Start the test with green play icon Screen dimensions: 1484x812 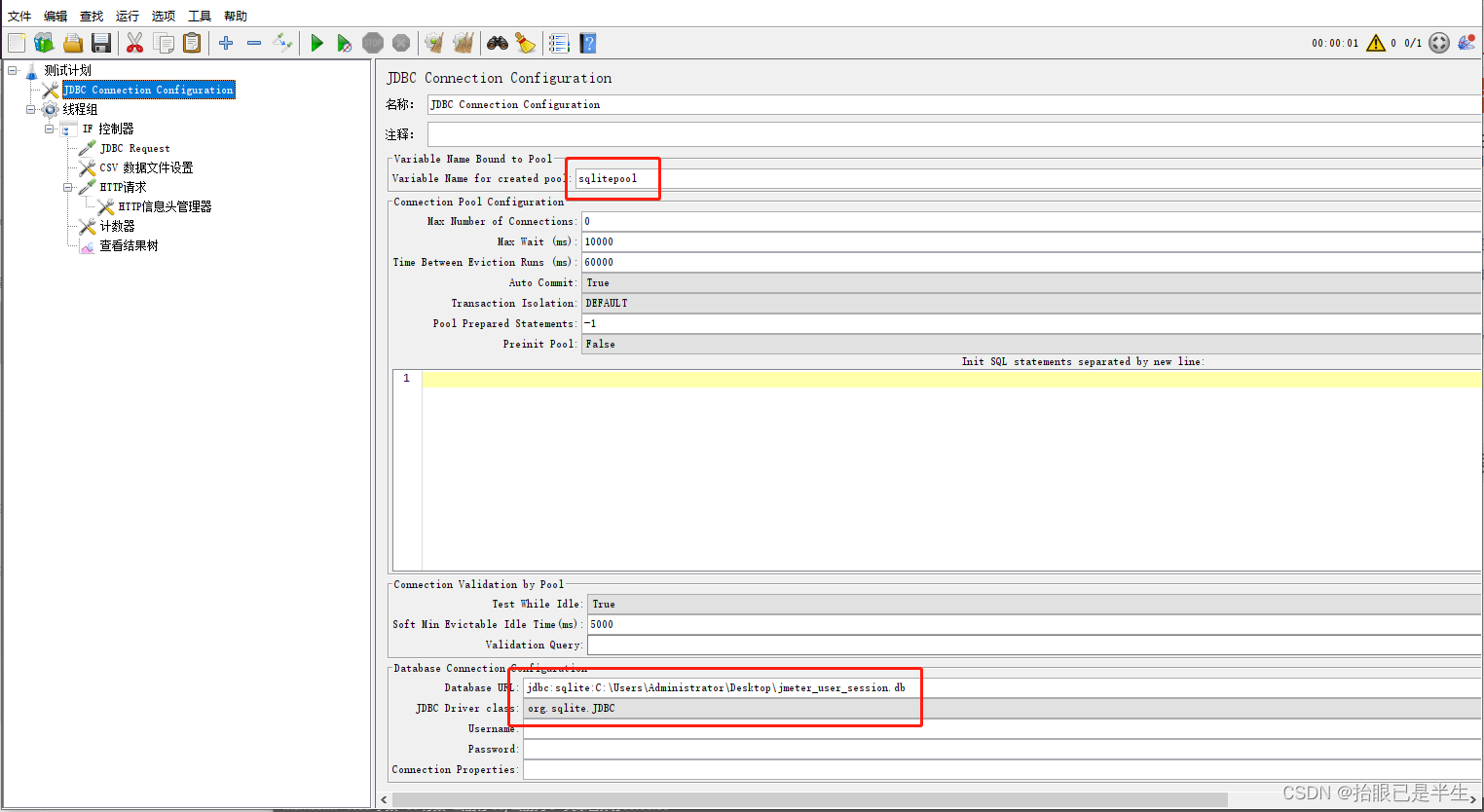pos(316,43)
